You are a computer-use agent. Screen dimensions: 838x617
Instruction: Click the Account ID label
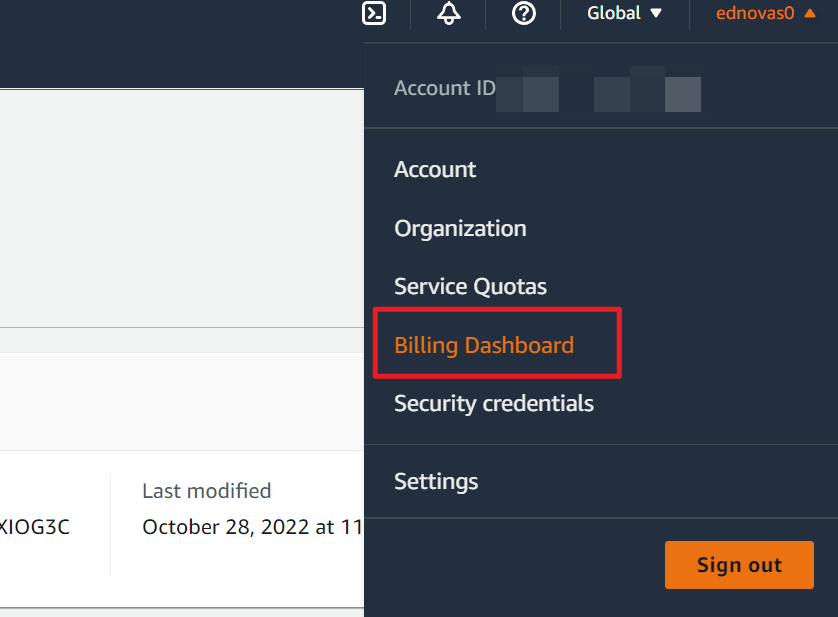pyautogui.click(x=444, y=88)
